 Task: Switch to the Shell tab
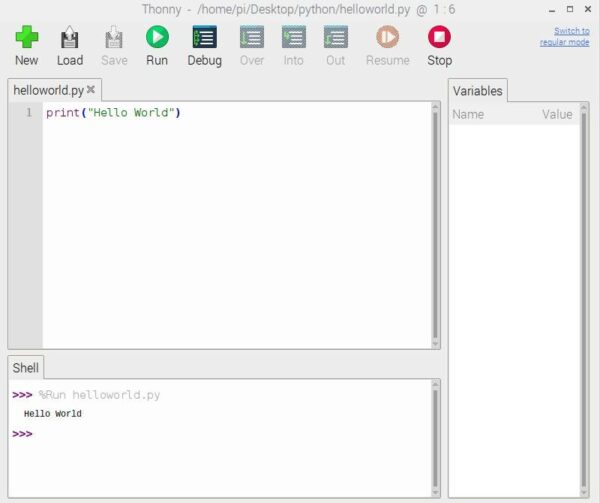pyautogui.click(x=26, y=368)
